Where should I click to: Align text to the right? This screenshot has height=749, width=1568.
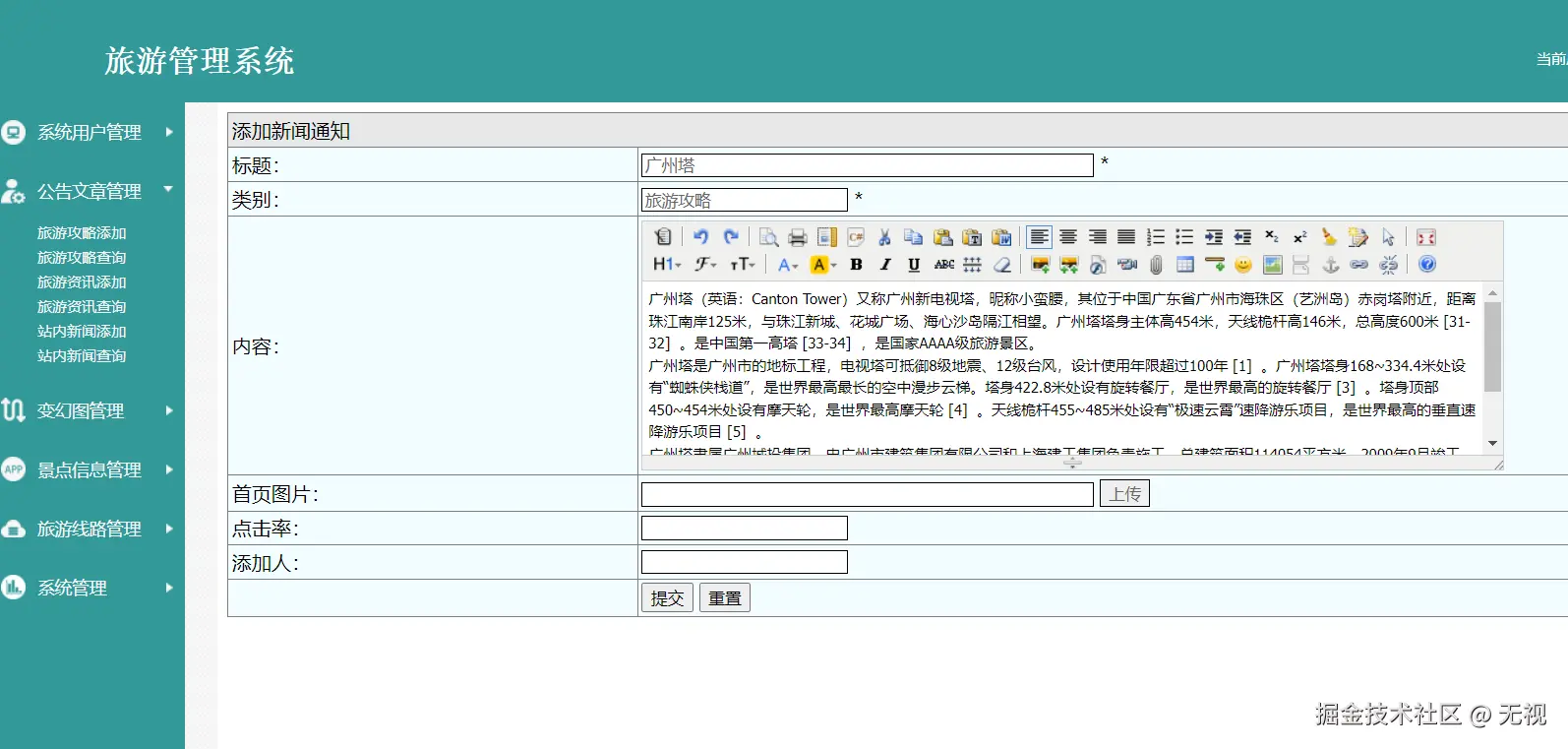click(x=1097, y=236)
